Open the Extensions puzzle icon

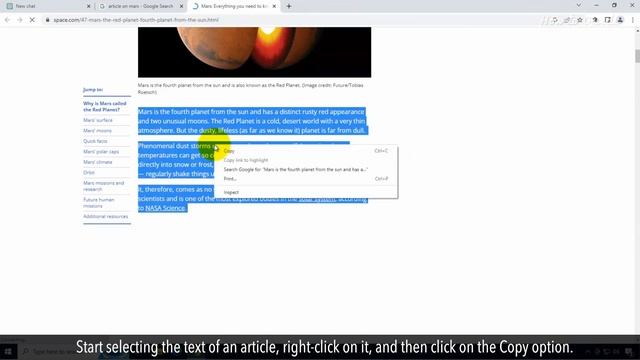coord(595,20)
